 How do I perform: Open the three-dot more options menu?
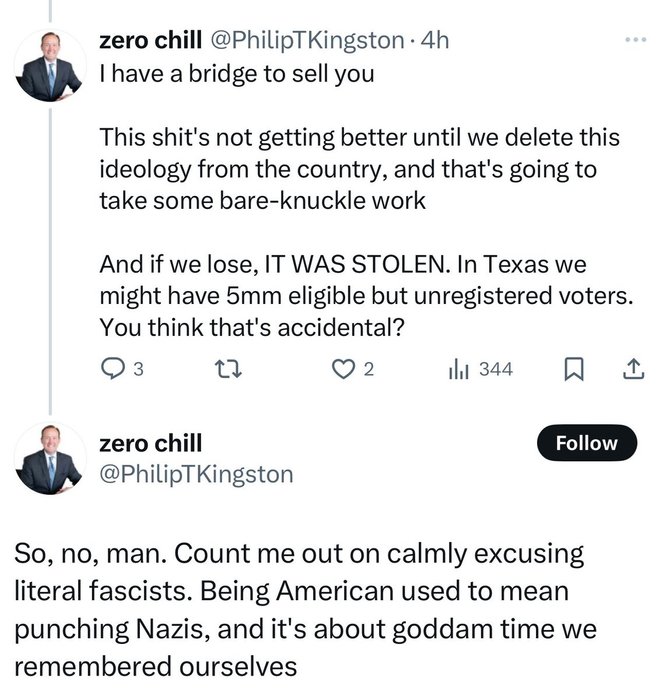click(x=634, y=41)
